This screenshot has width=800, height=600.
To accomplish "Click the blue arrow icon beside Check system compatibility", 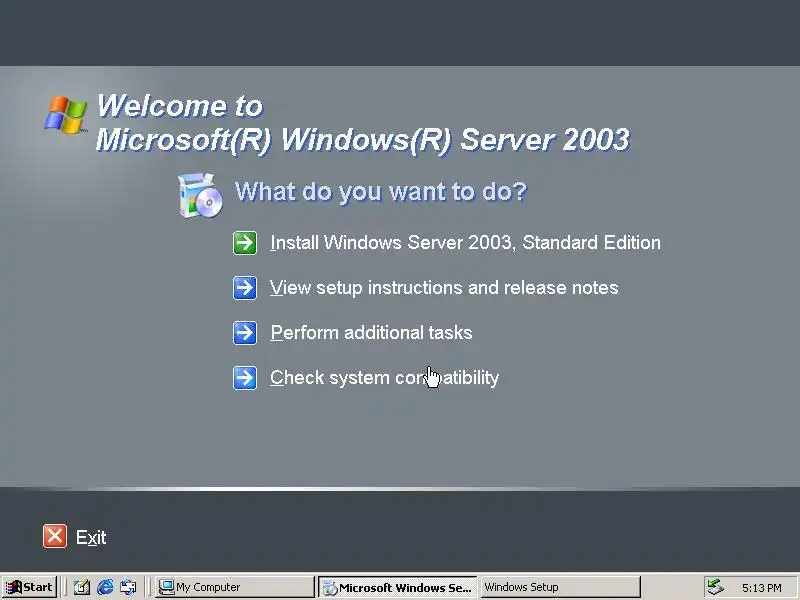I will point(245,378).
